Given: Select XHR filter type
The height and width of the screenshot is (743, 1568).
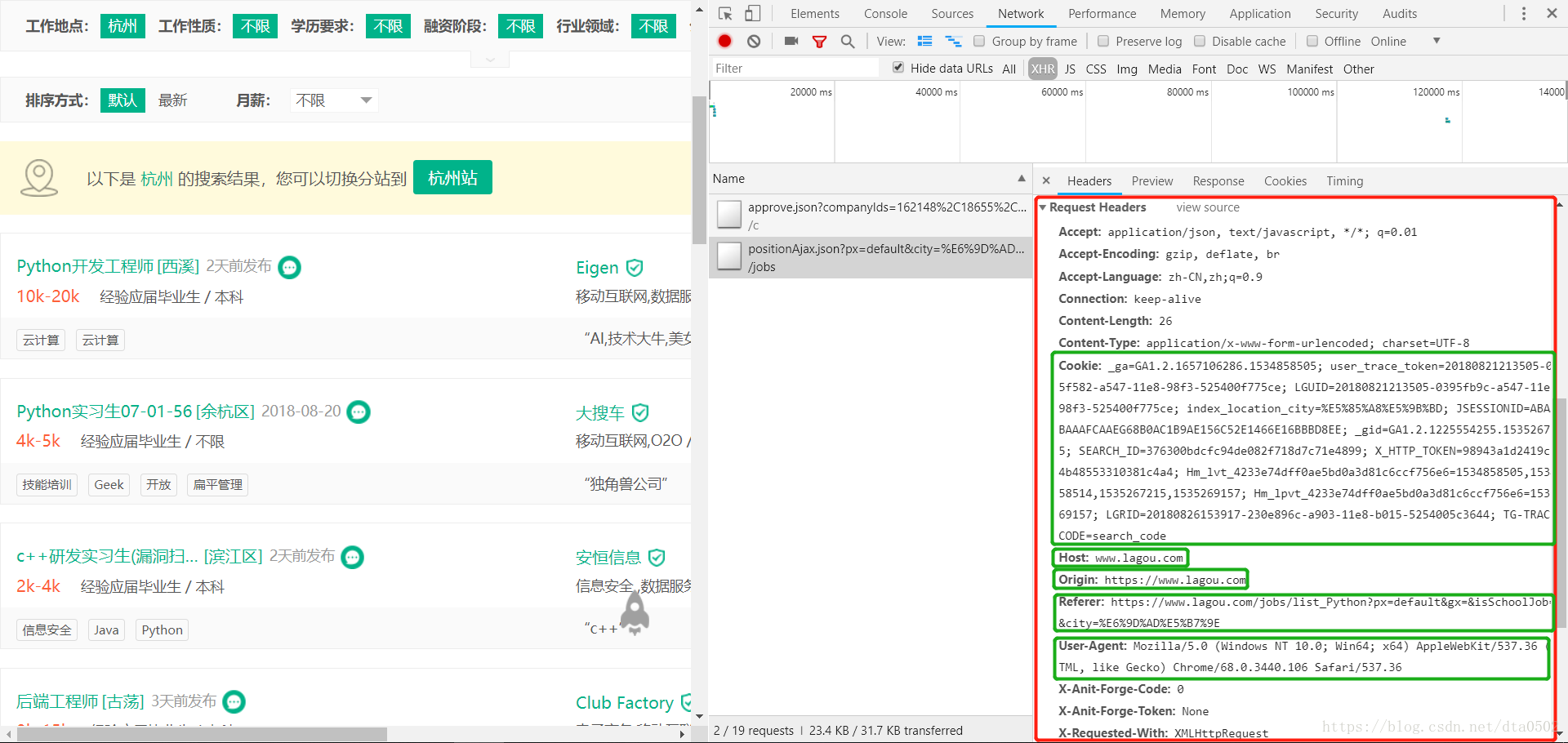Looking at the screenshot, I should tap(1042, 69).
